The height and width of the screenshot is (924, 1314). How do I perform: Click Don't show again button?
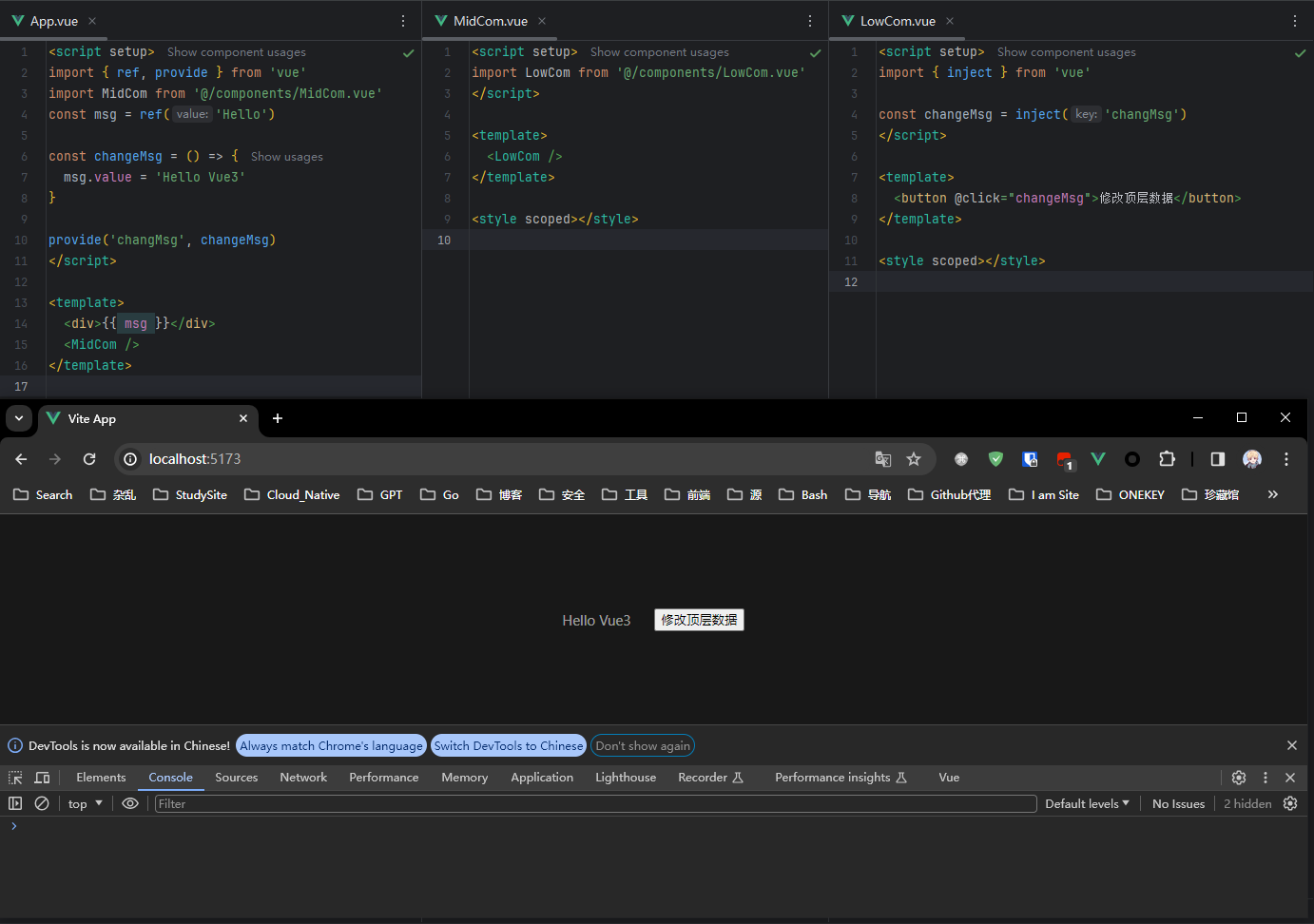(643, 746)
